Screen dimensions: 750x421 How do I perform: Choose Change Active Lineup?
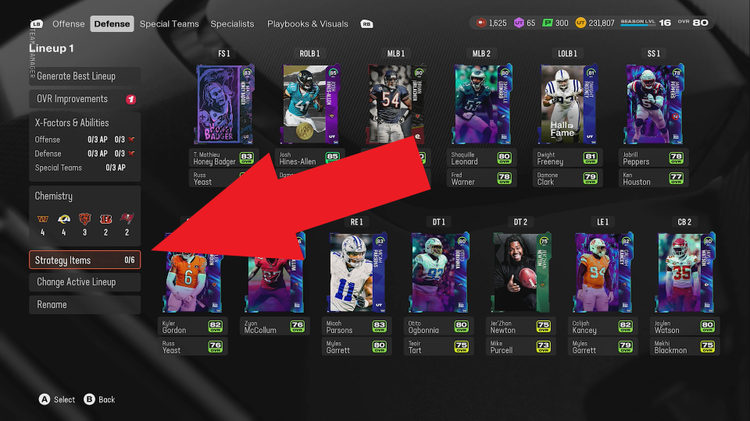tap(84, 282)
